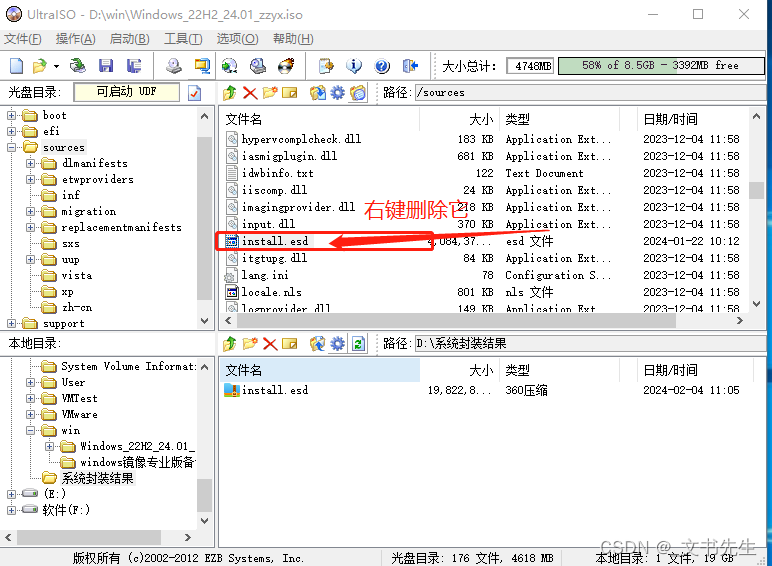Click the Open CD/DVD green-arrow toolbar icon

[x=77, y=65]
